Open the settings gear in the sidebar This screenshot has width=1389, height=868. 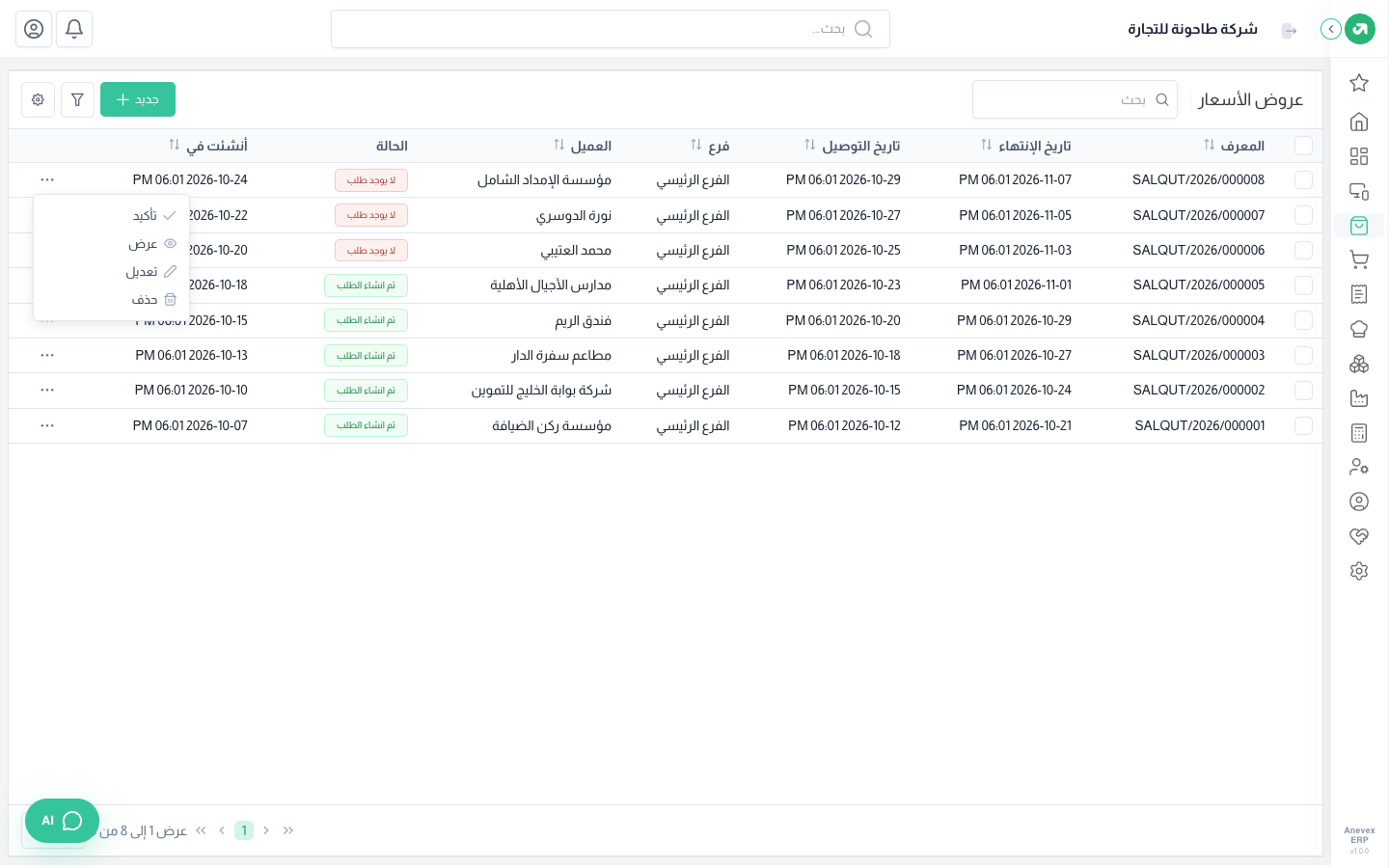(x=1359, y=571)
